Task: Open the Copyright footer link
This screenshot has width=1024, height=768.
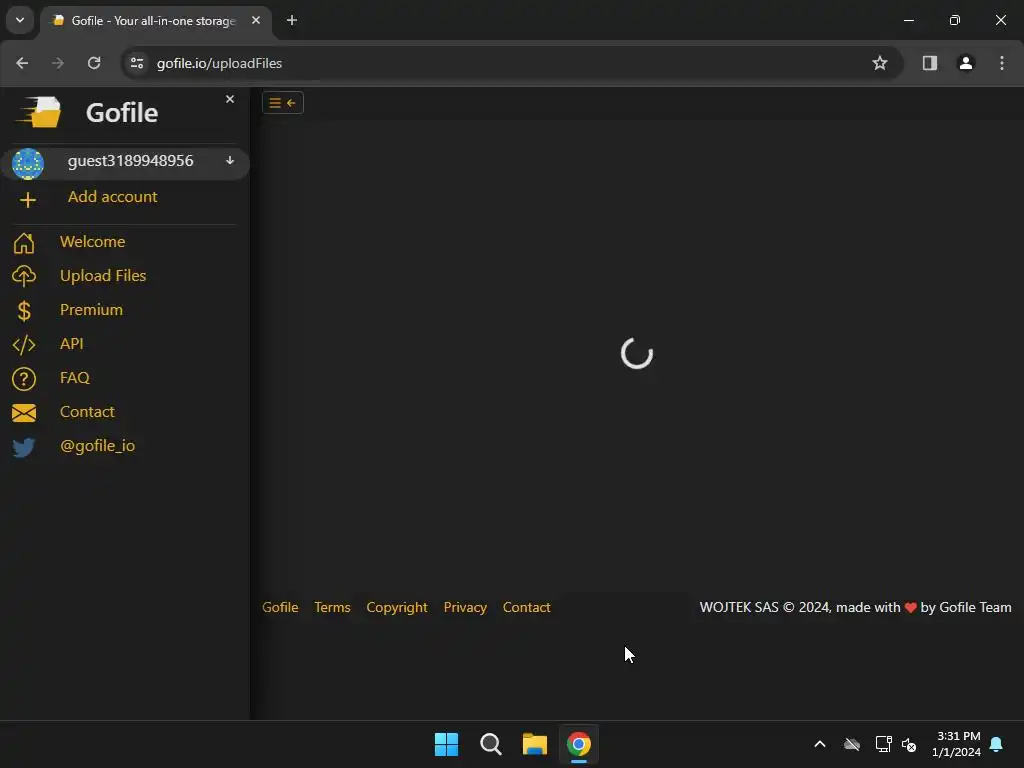Action: (x=397, y=607)
